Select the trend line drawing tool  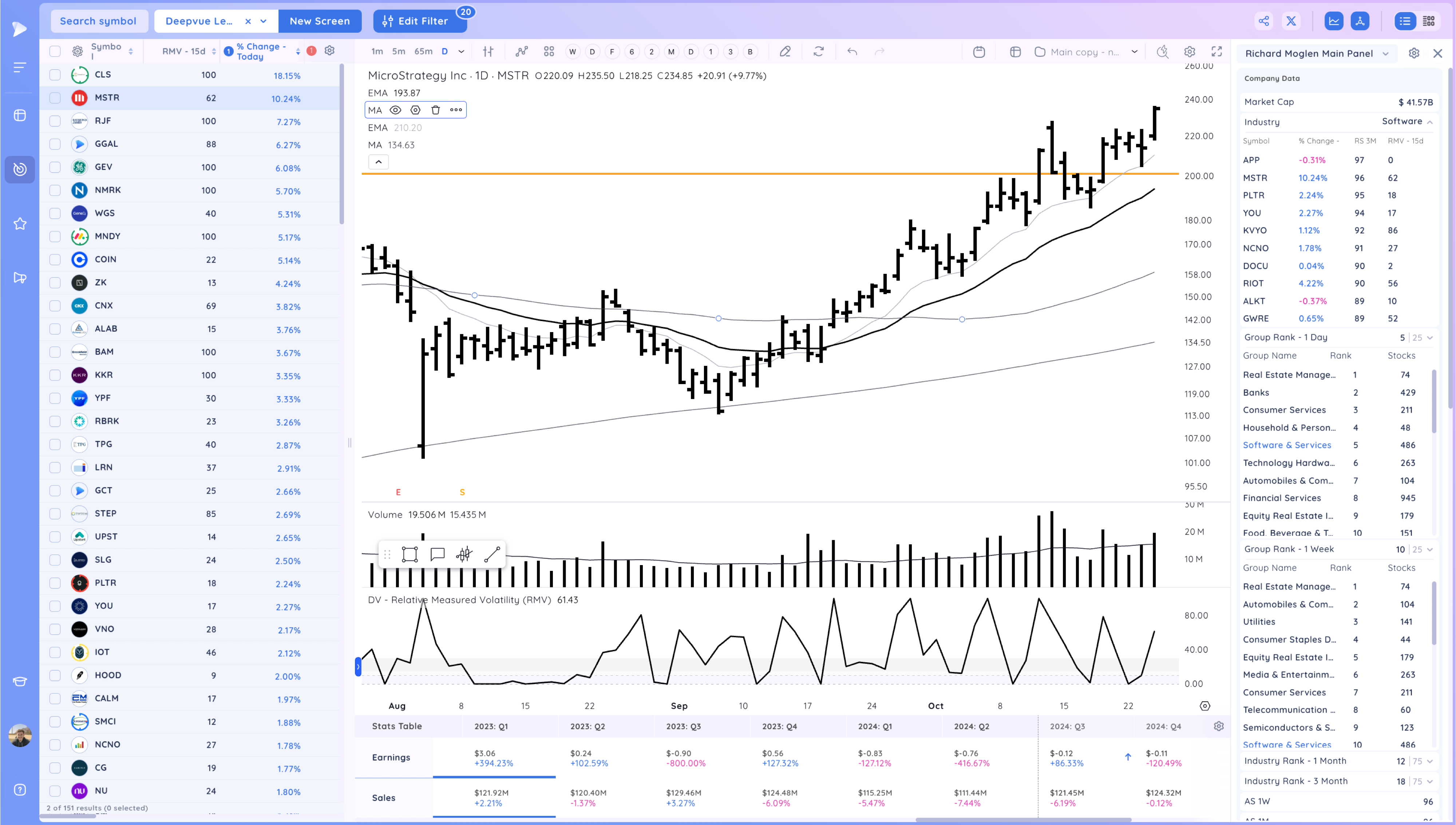point(491,554)
